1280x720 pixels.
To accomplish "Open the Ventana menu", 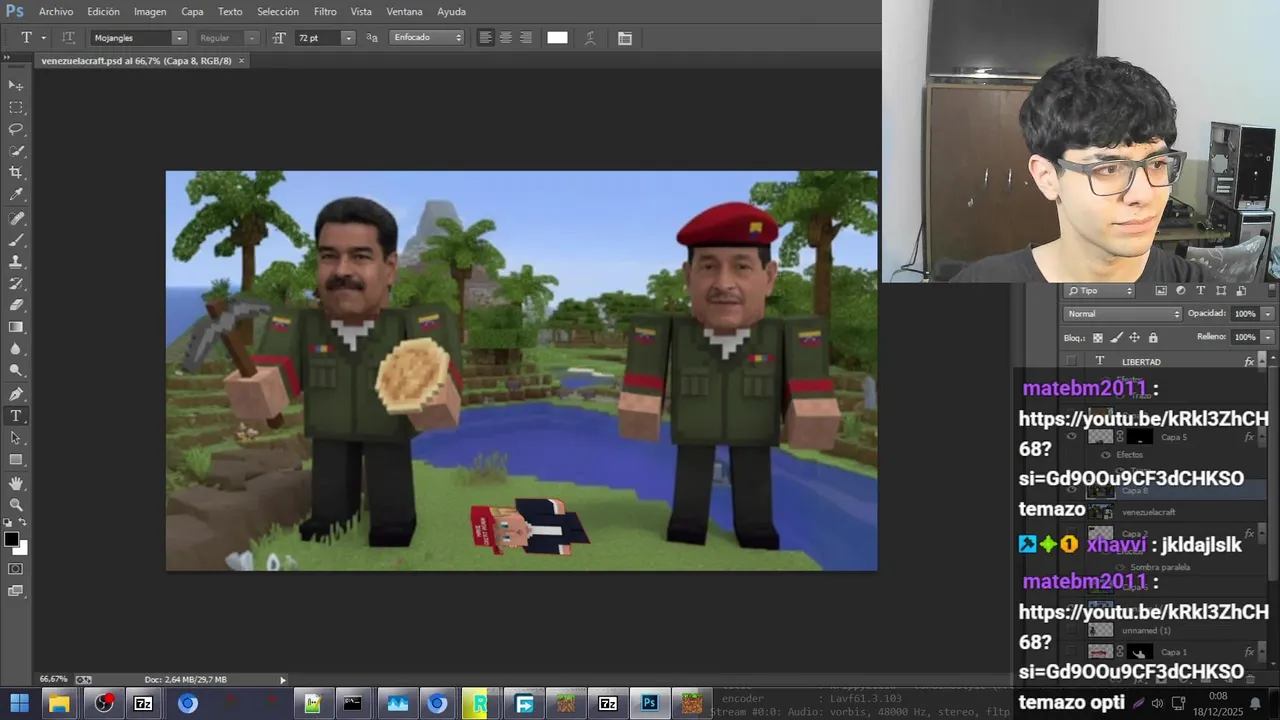I will click(x=404, y=11).
